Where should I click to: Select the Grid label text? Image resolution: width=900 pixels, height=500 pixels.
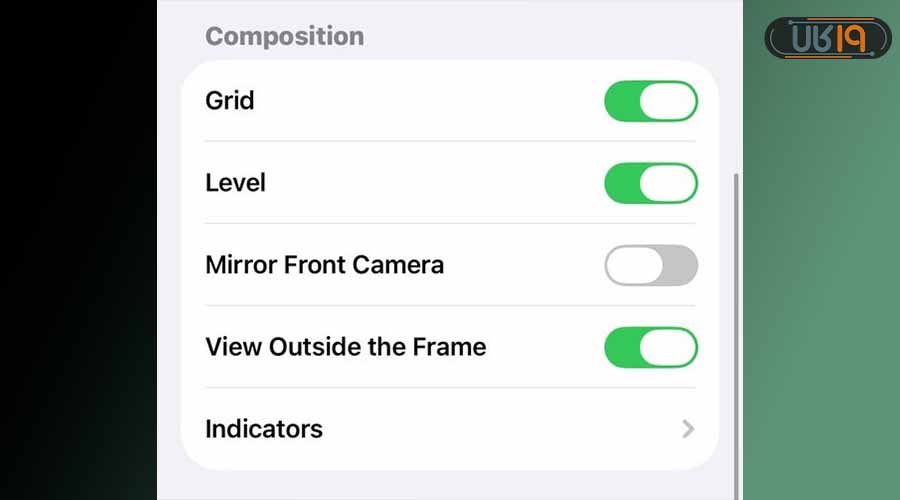[x=229, y=101]
